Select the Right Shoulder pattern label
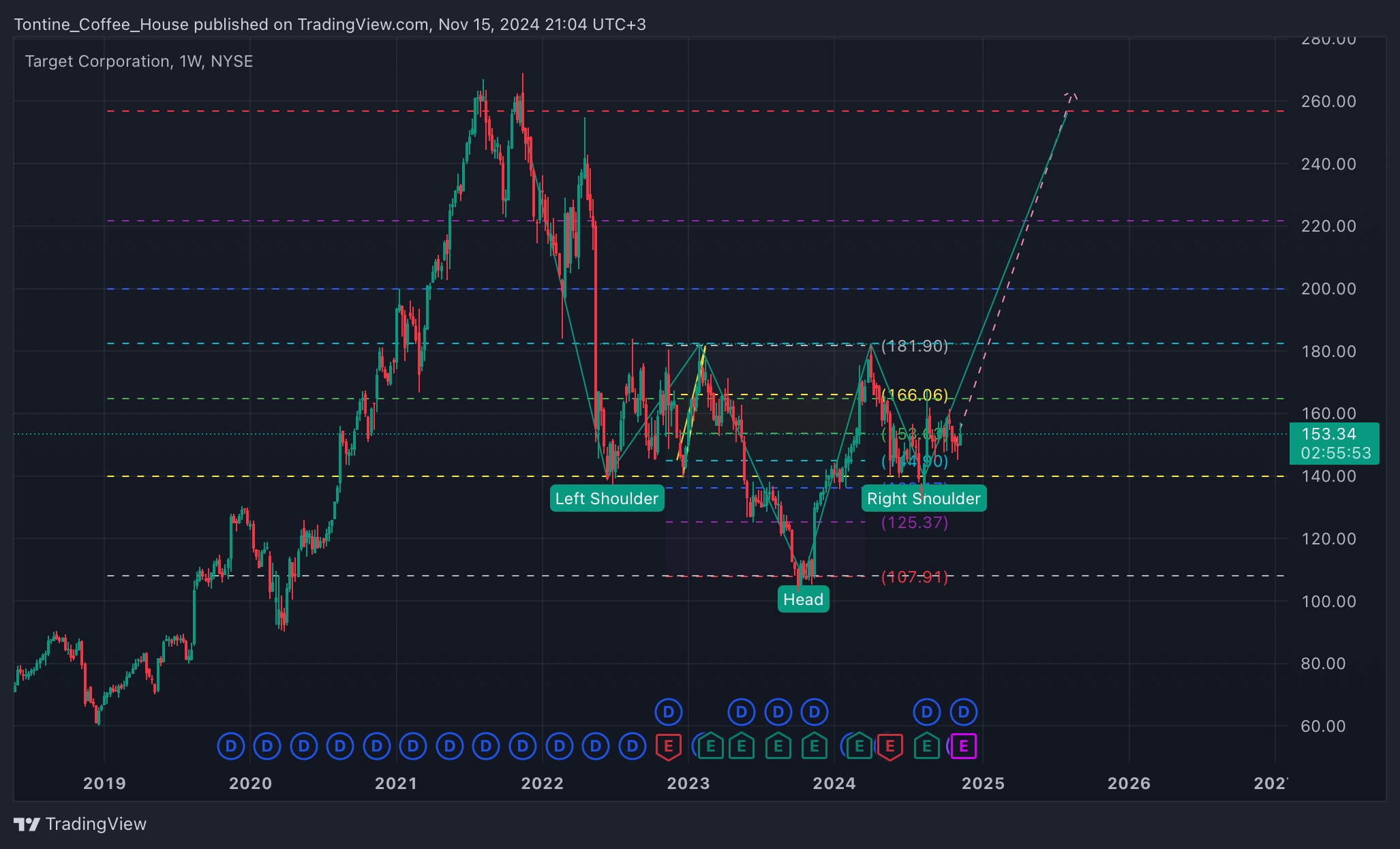This screenshot has width=1400, height=849. 924,499
